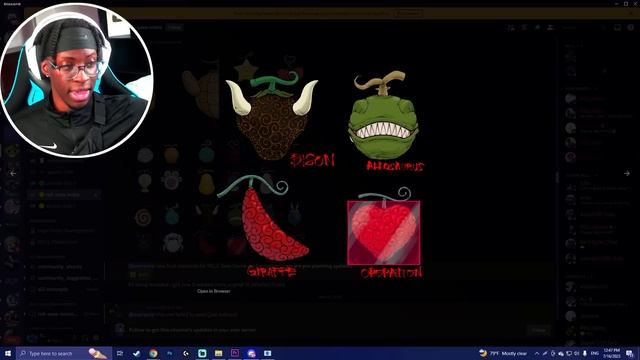Open OneDrive cloud icon in system tray
Image resolution: width=640 pixels, height=360 pixels.
pos(561,353)
